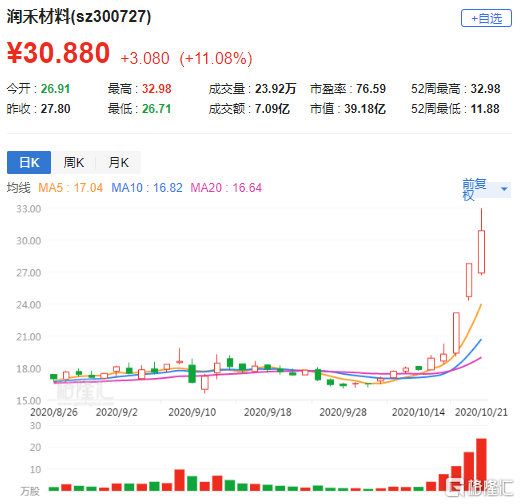The height and width of the screenshot is (504, 520).
Task: Click the tallest red volume bar
Action: pos(481,465)
